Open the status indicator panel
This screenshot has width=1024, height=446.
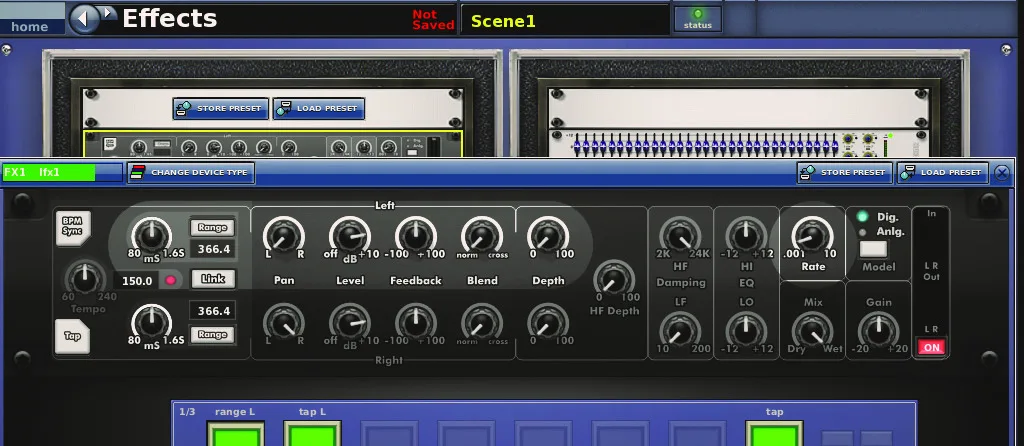697,19
